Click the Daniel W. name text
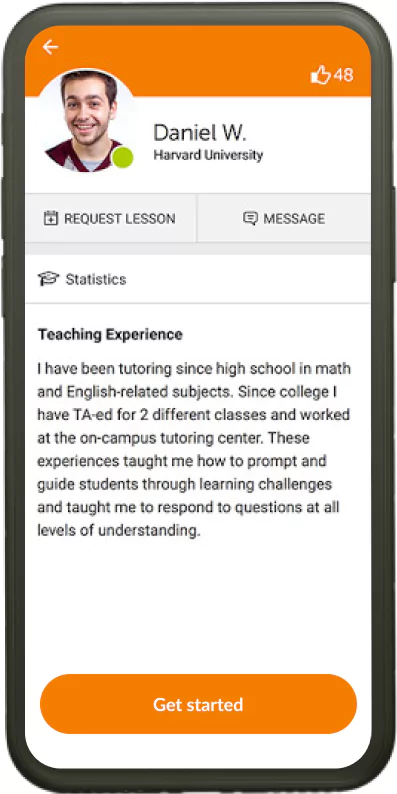The height and width of the screenshot is (794, 397). [200, 133]
